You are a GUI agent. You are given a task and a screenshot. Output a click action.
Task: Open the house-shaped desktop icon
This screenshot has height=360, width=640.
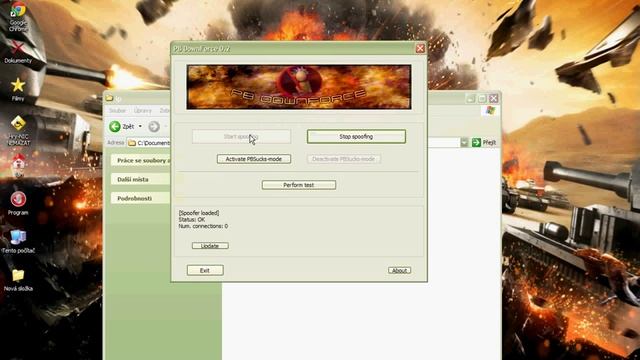(18, 165)
